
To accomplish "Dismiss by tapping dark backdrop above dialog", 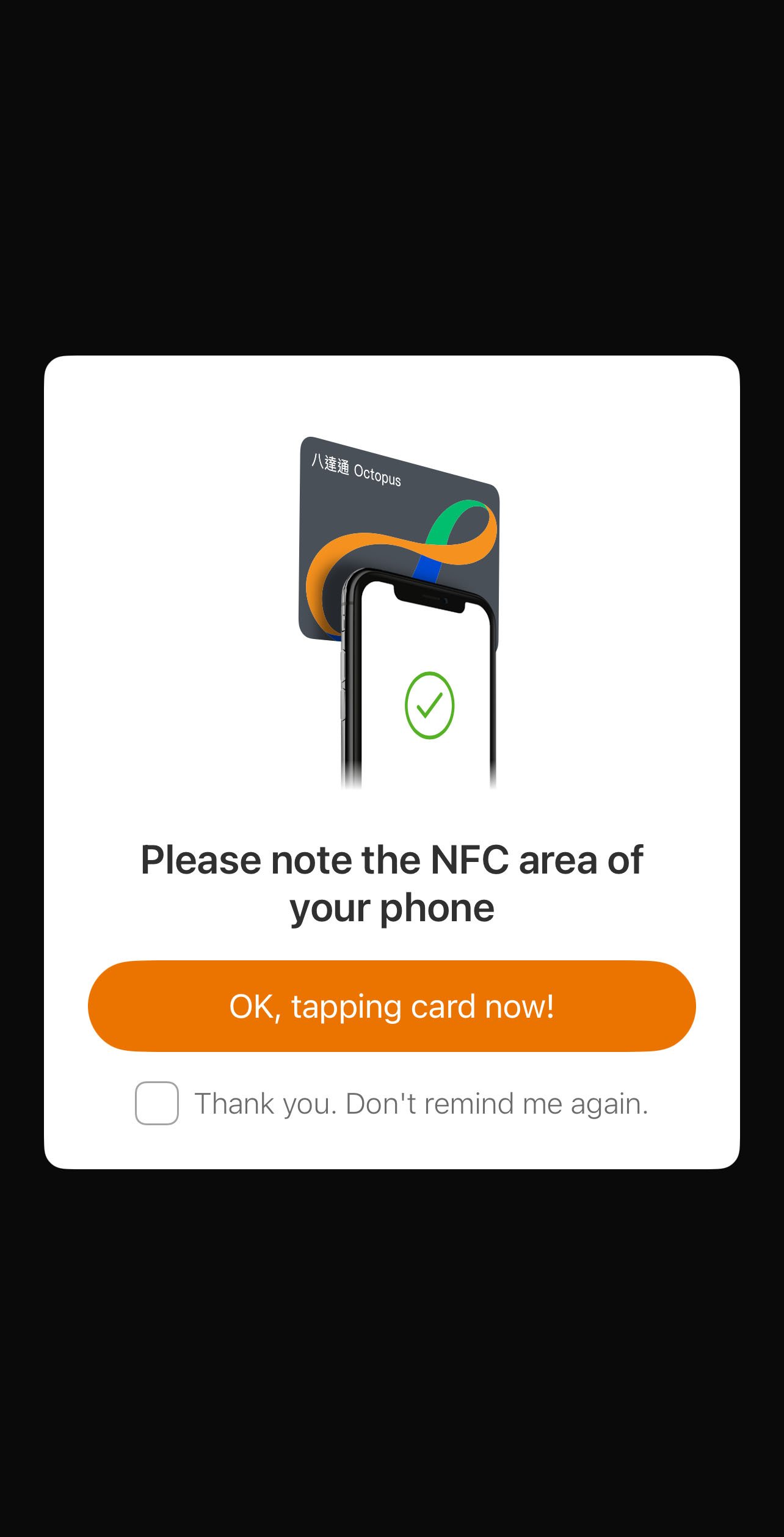I will point(392,177).
